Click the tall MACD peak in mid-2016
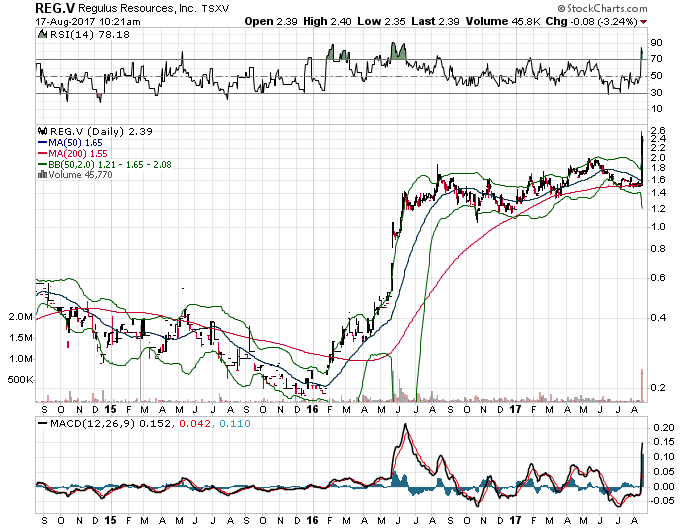 click(403, 428)
